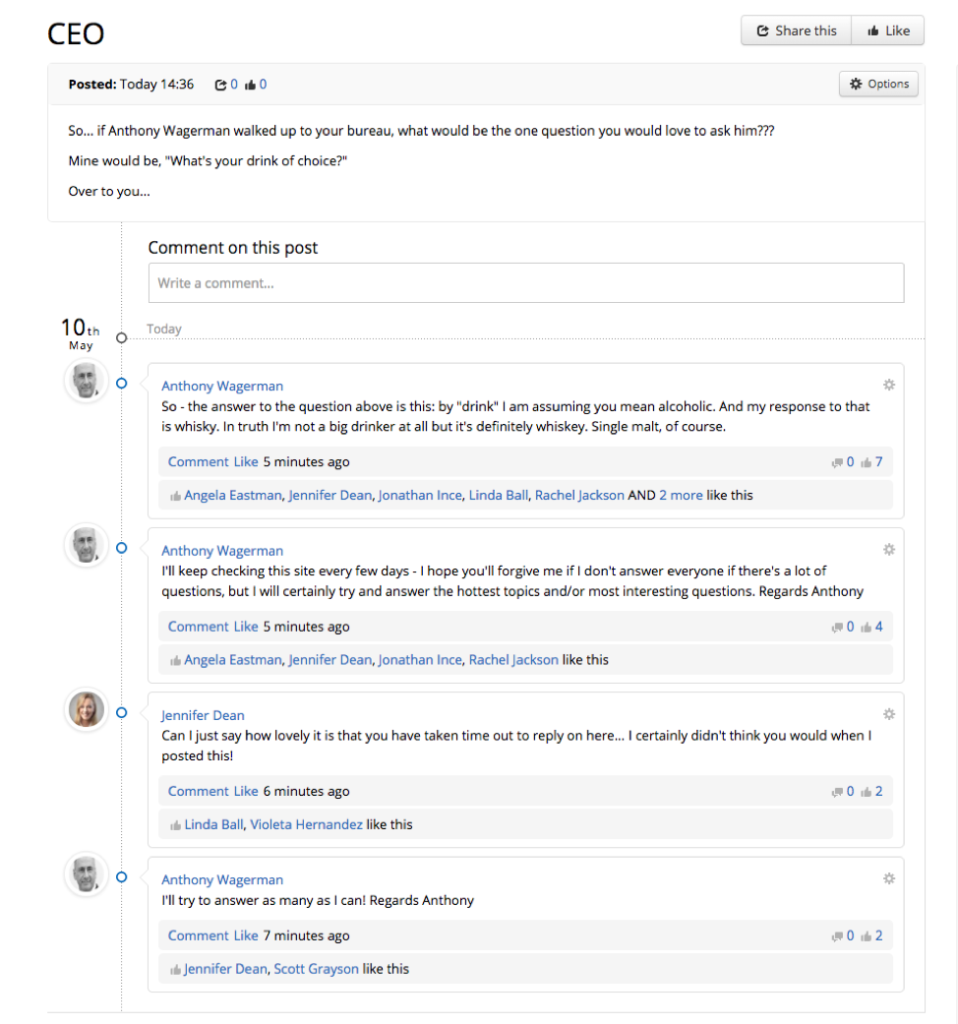Click Jennifer Dean's avatar photo
Viewport: 958px width, 1024px height.
tap(86, 711)
